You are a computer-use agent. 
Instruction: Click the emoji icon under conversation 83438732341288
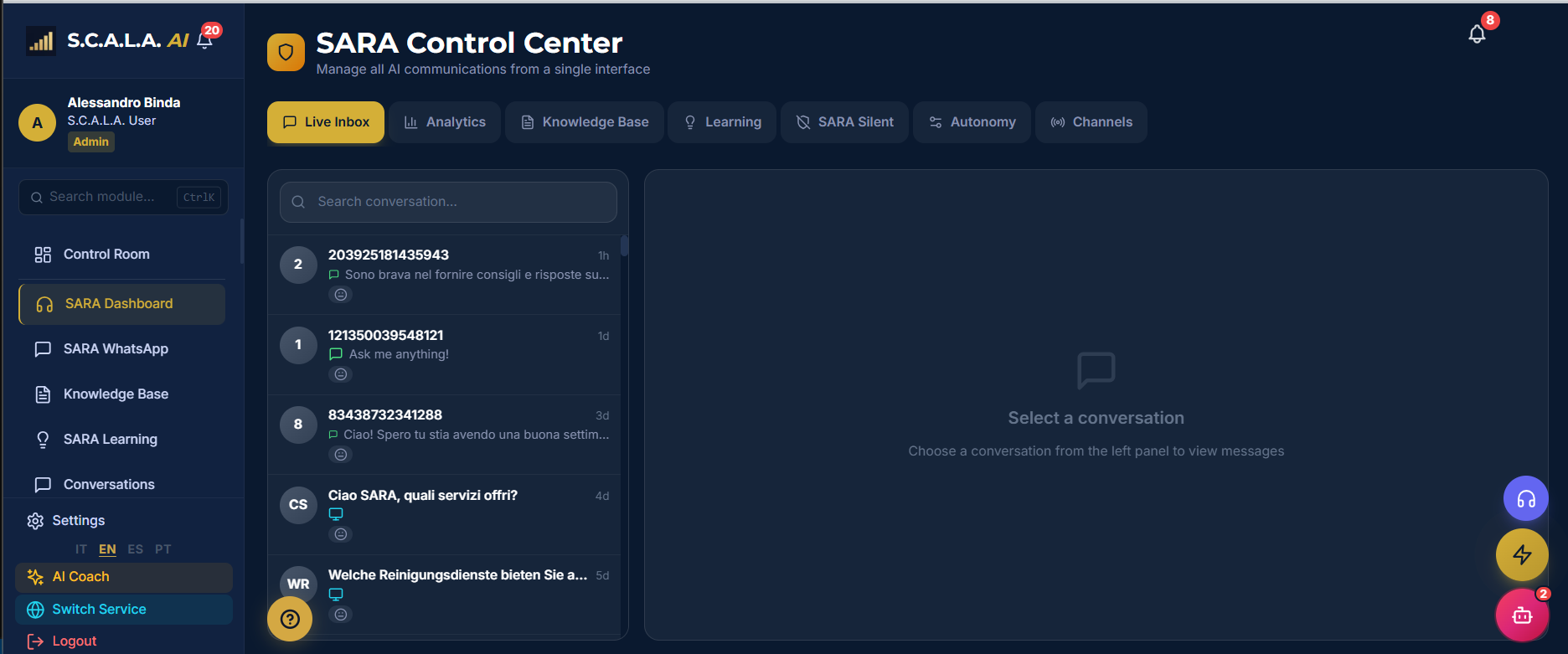click(341, 455)
